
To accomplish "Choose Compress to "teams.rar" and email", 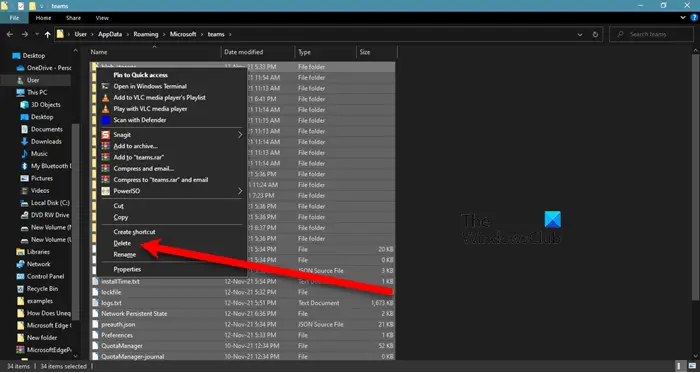I will (172, 180).
